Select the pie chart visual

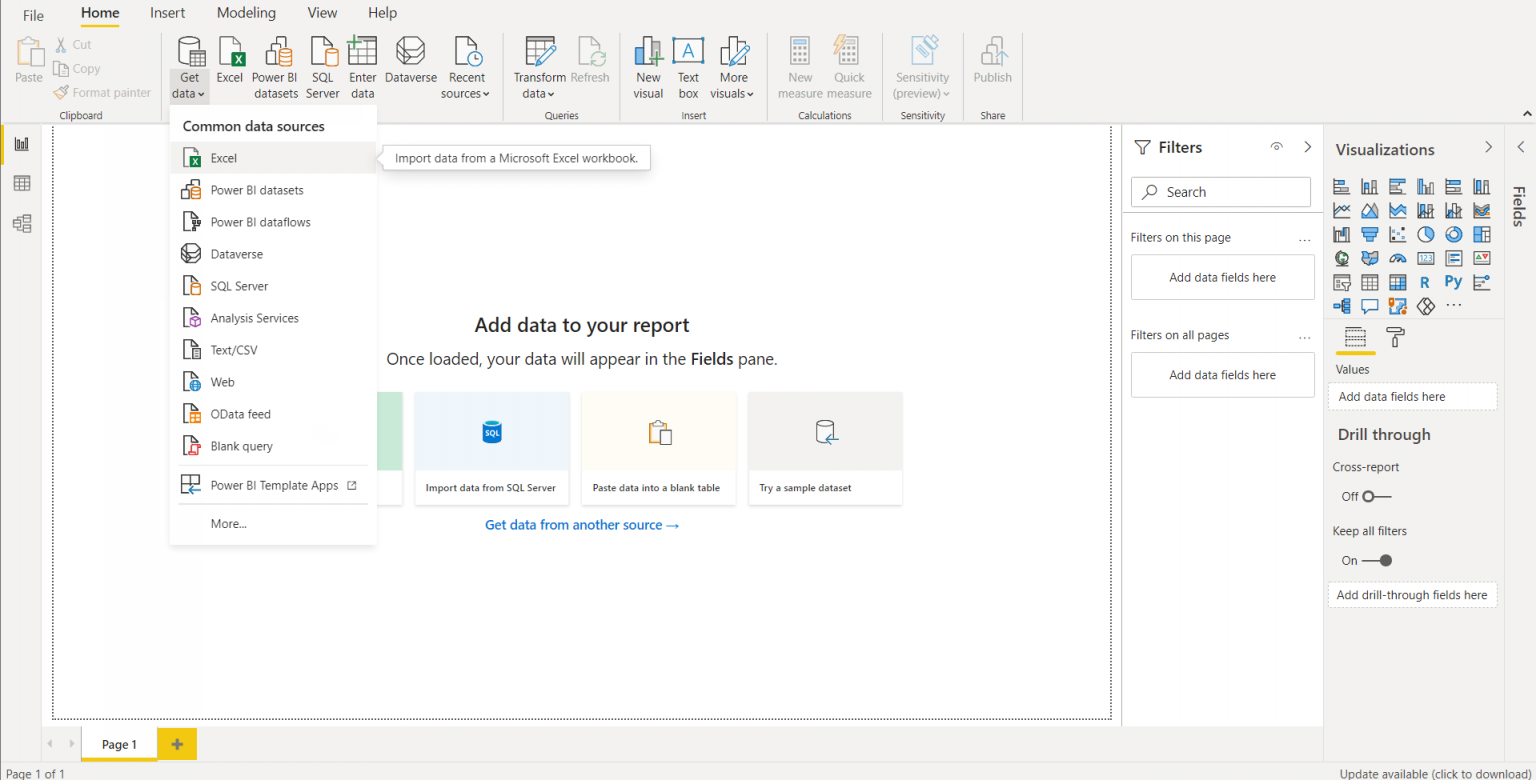pos(1425,233)
